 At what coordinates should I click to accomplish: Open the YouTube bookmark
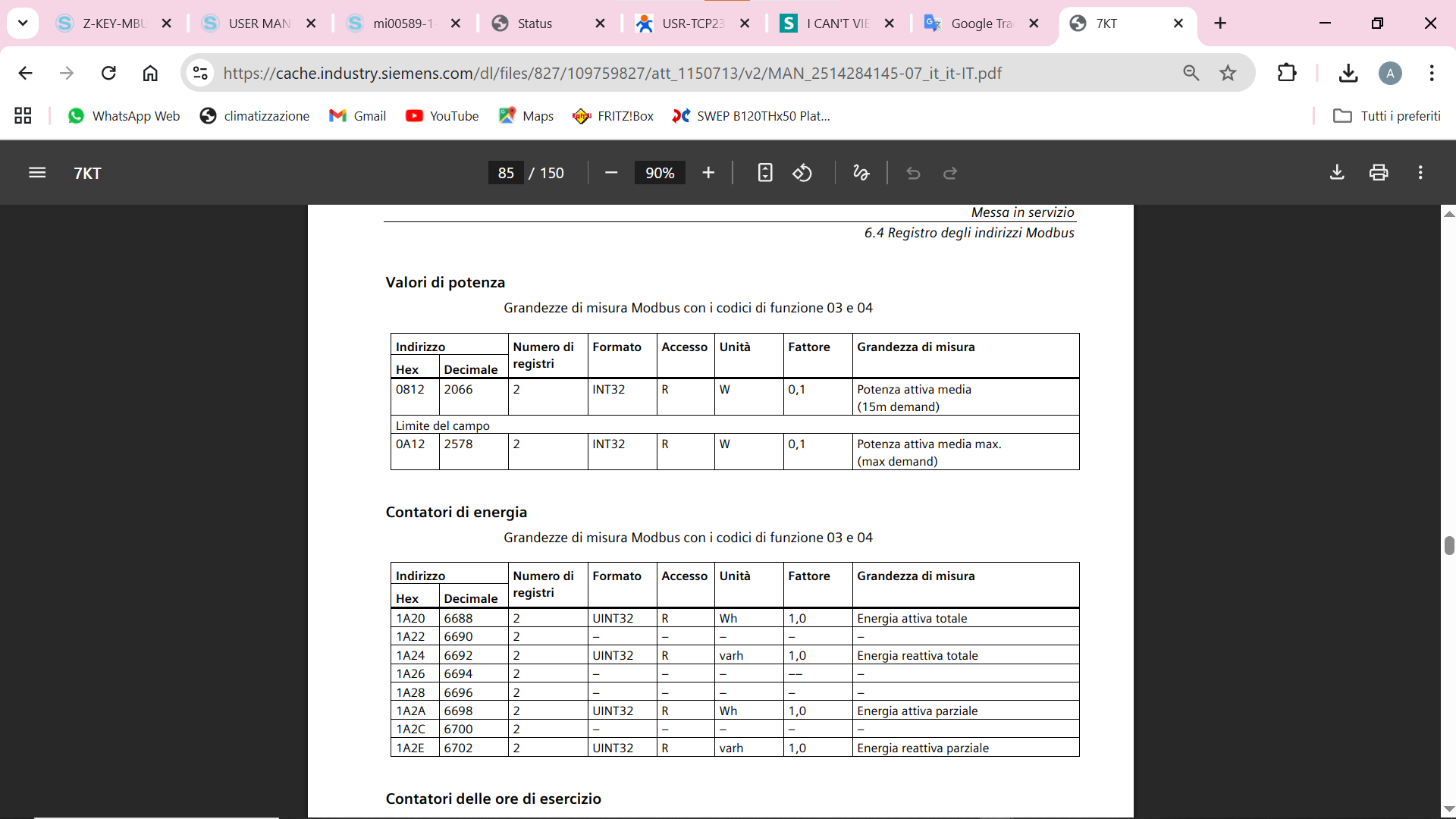click(x=442, y=116)
